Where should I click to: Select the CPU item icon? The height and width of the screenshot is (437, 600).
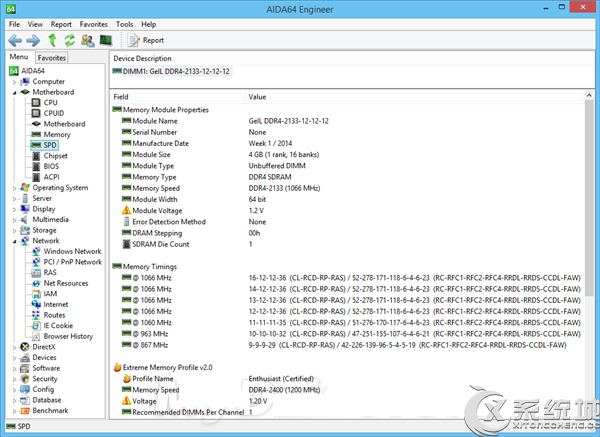coord(36,103)
